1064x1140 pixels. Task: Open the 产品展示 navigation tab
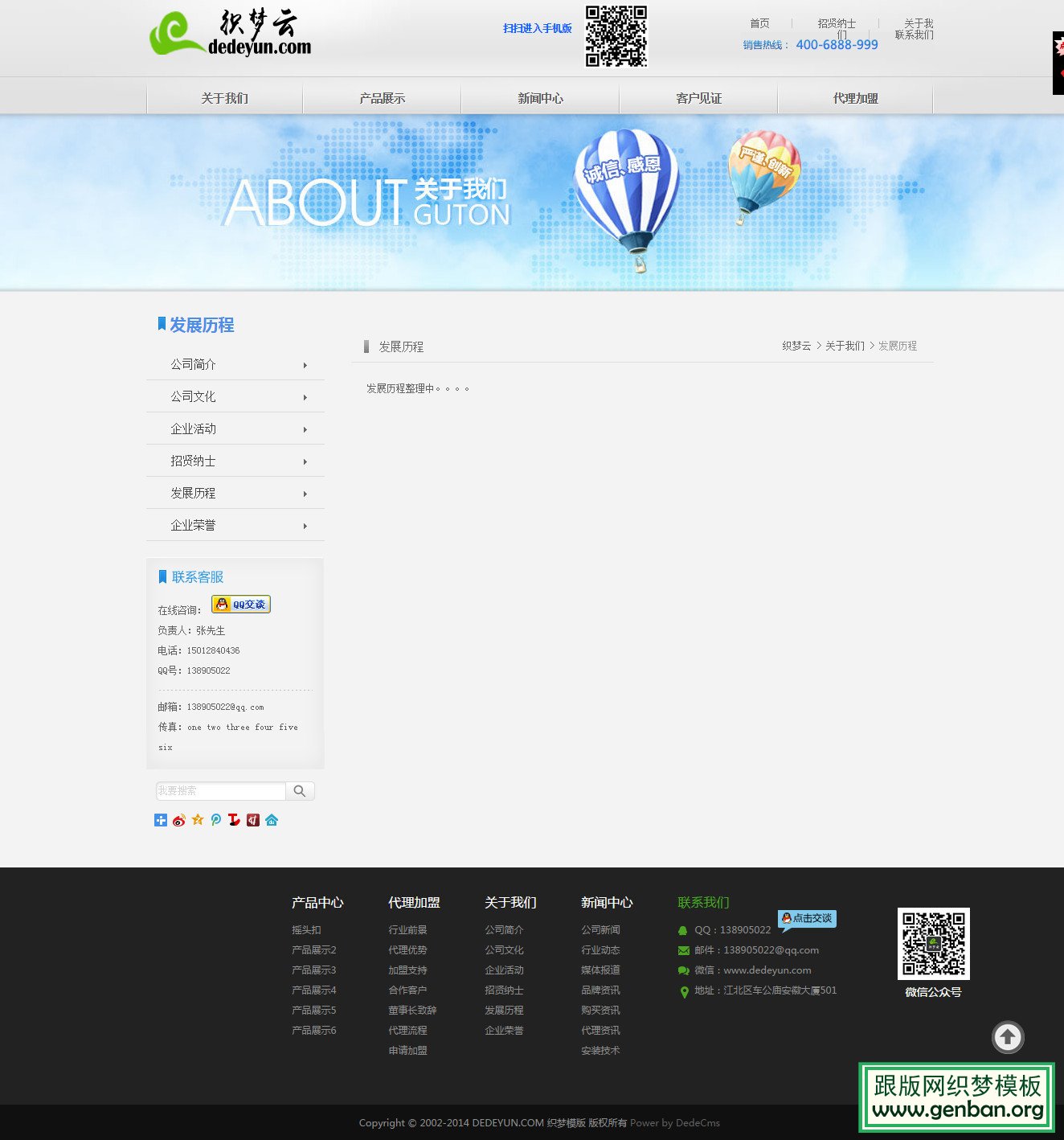382,98
